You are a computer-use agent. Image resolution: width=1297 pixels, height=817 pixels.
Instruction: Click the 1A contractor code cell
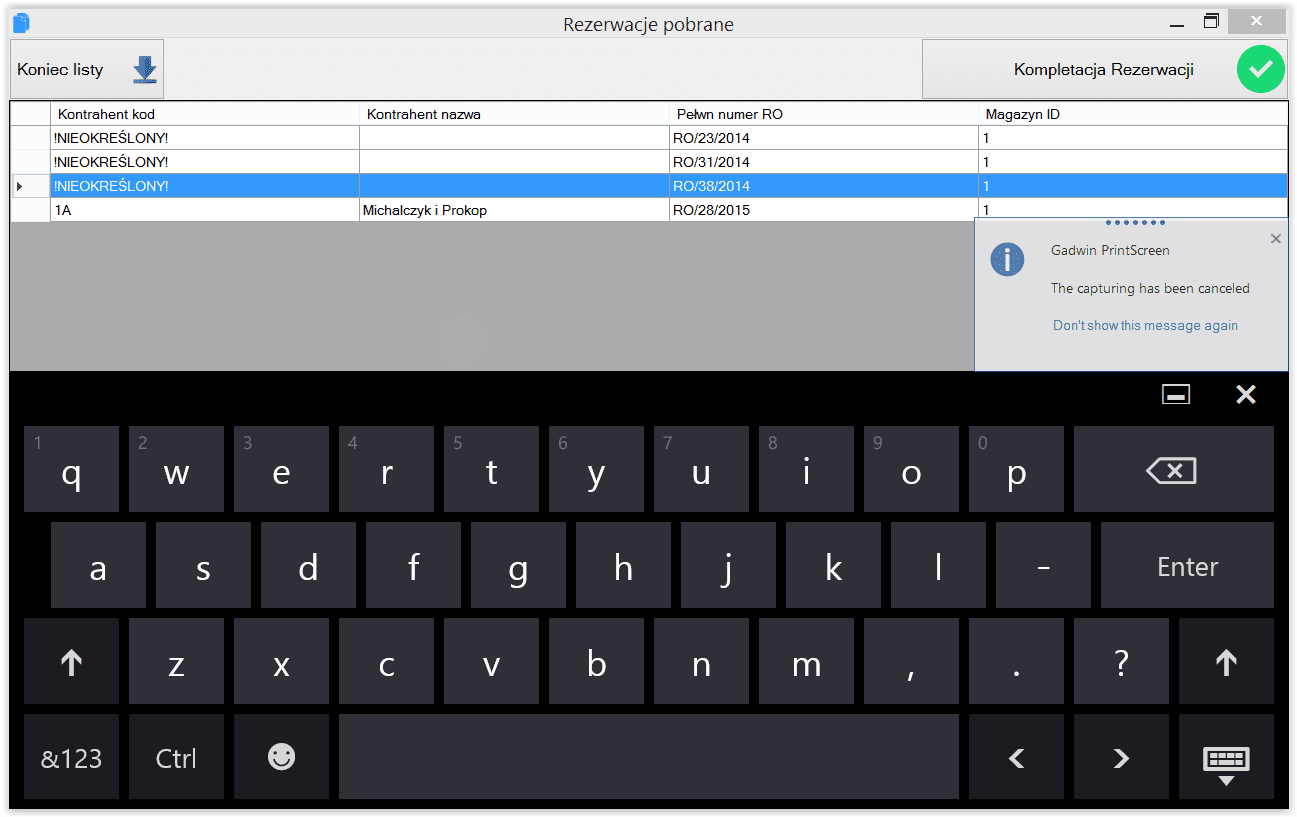click(x=205, y=210)
